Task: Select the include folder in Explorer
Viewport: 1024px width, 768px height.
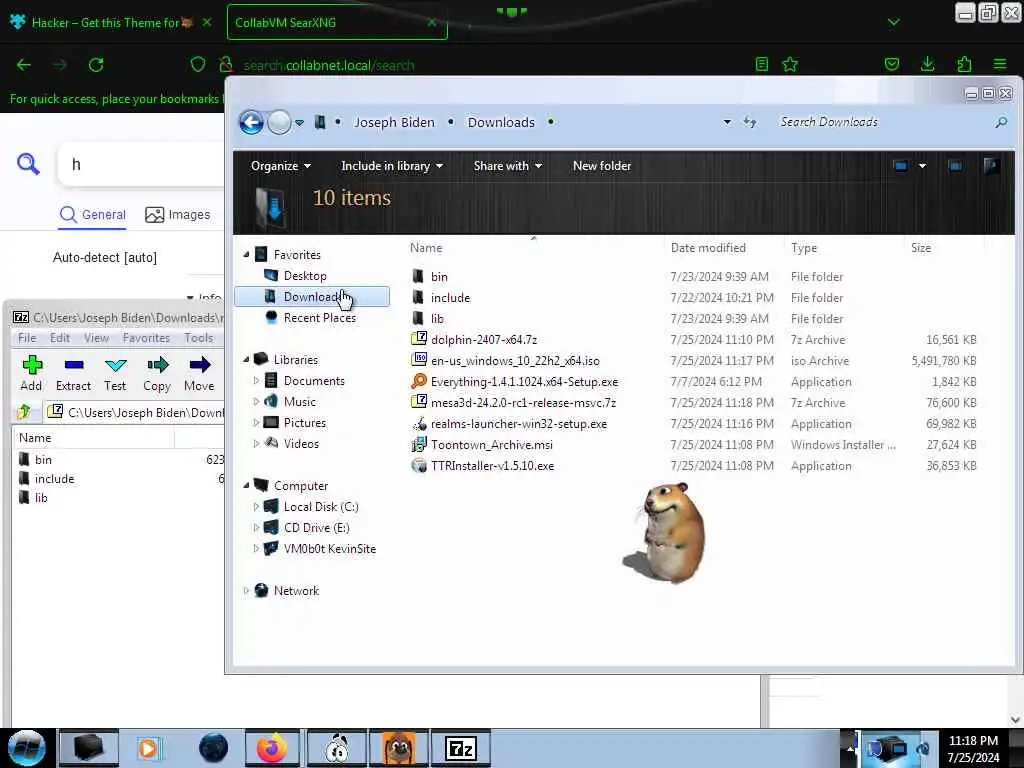Action: click(x=450, y=297)
